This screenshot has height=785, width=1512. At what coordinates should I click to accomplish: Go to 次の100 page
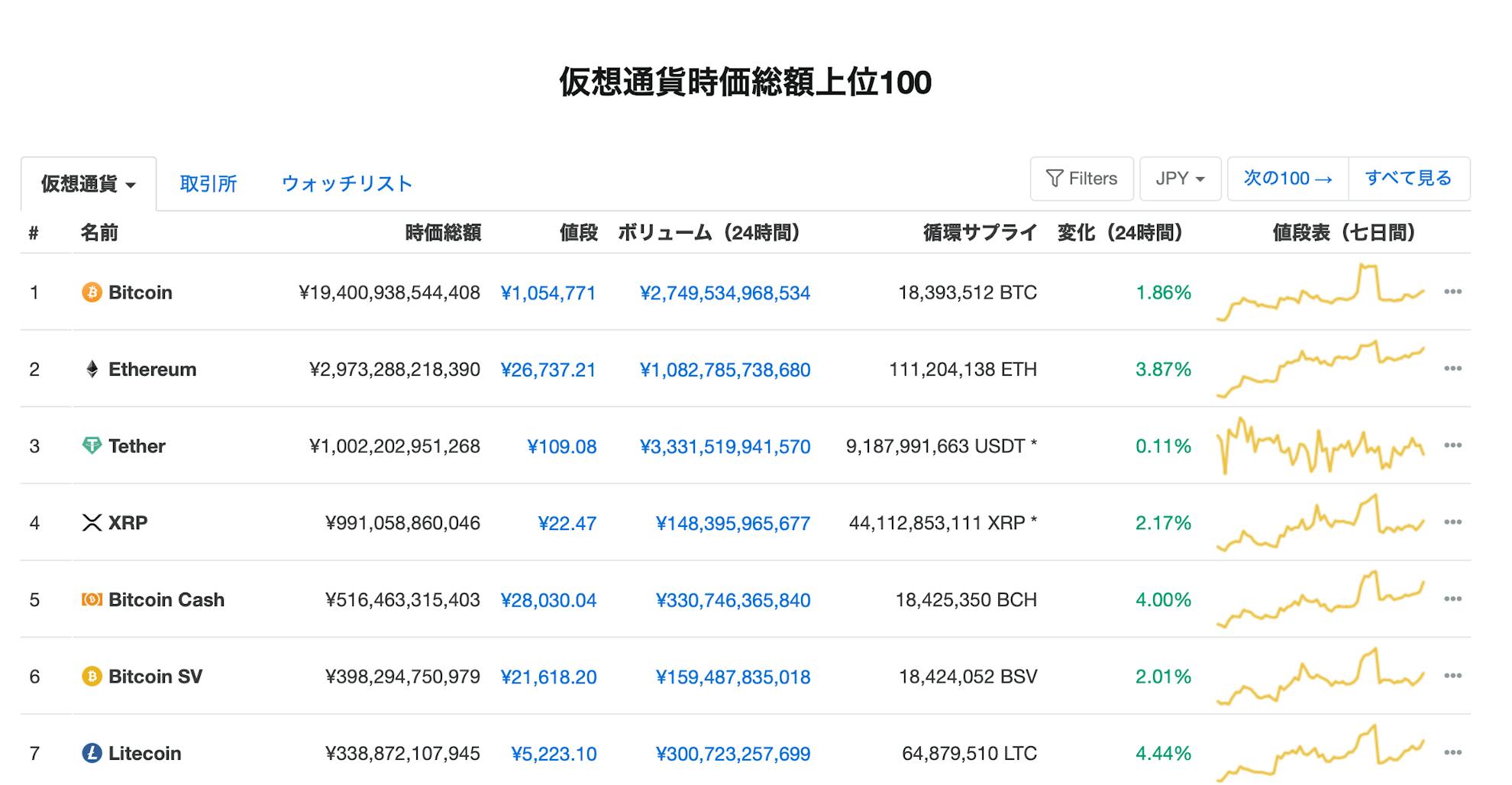[x=1288, y=179]
